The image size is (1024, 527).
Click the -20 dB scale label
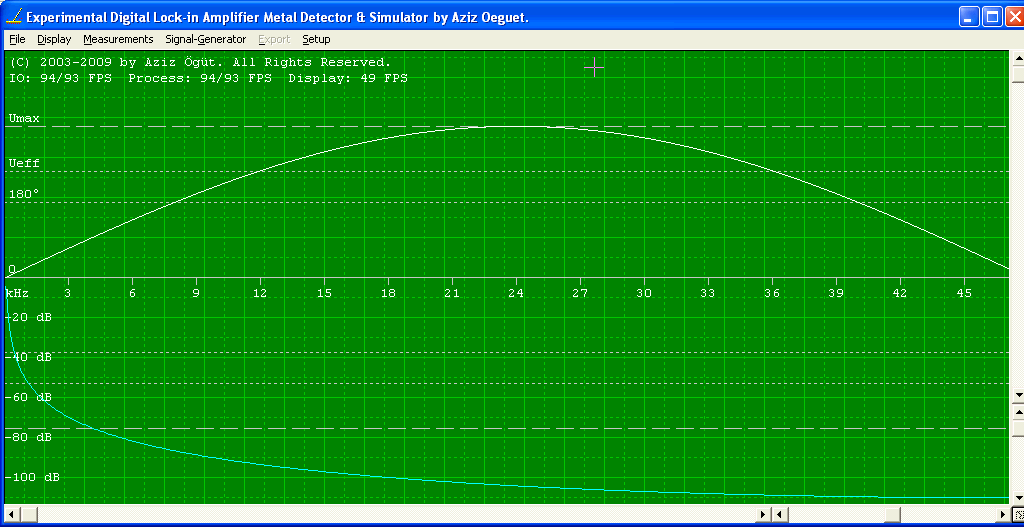point(29,317)
